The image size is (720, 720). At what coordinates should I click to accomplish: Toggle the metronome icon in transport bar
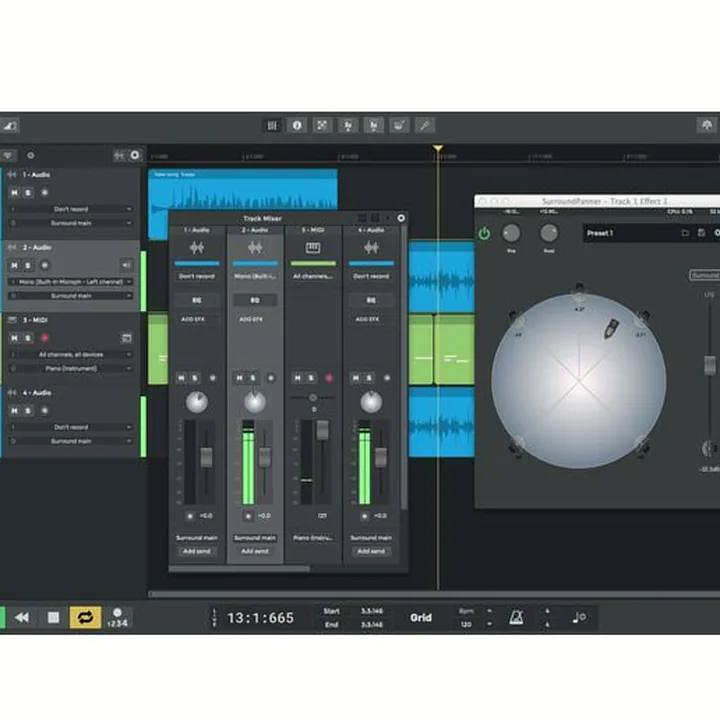[x=517, y=618]
